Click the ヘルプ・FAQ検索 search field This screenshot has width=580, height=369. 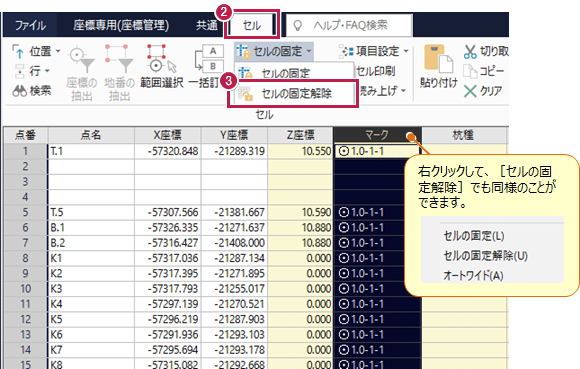pyautogui.click(x=349, y=25)
